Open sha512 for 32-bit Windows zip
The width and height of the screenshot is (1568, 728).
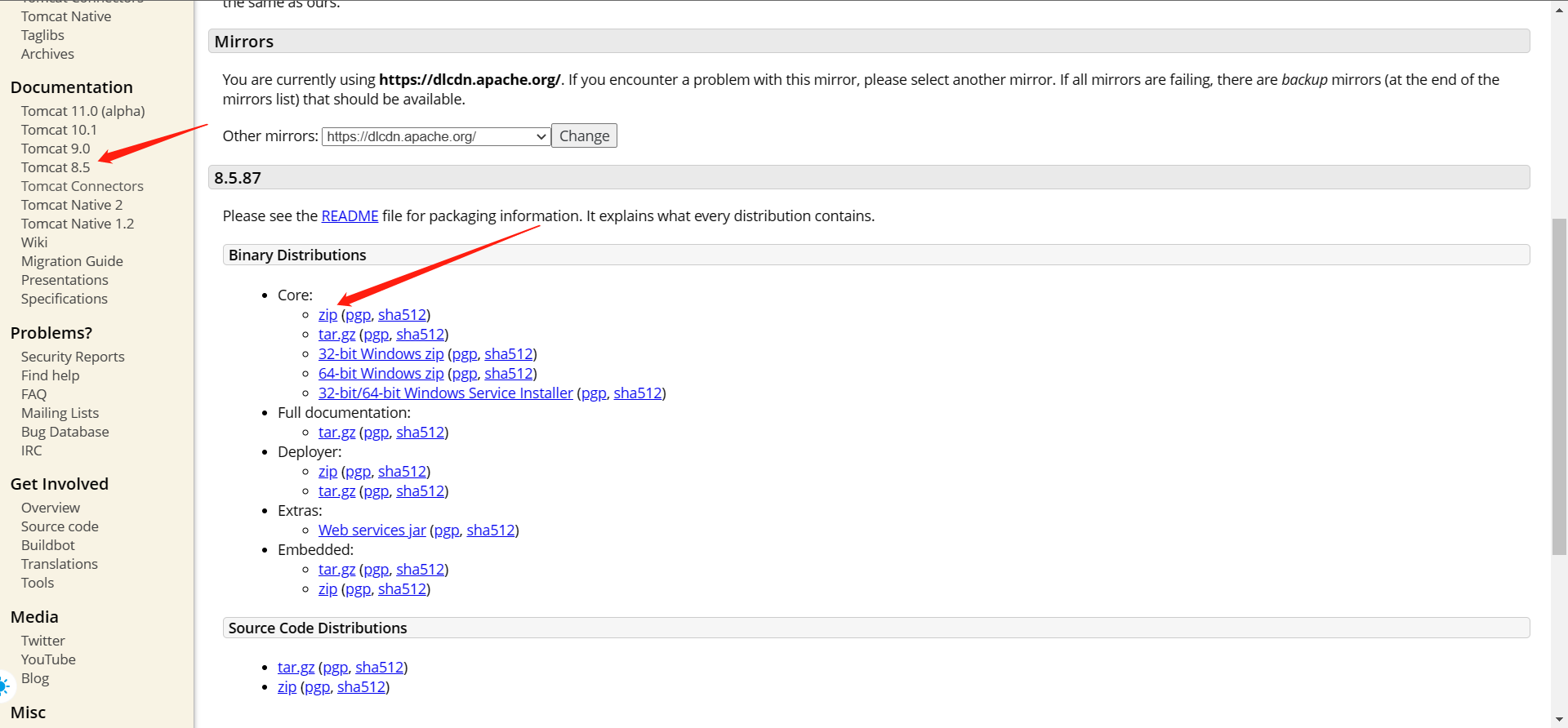pyautogui.click(x=508, y=354)
